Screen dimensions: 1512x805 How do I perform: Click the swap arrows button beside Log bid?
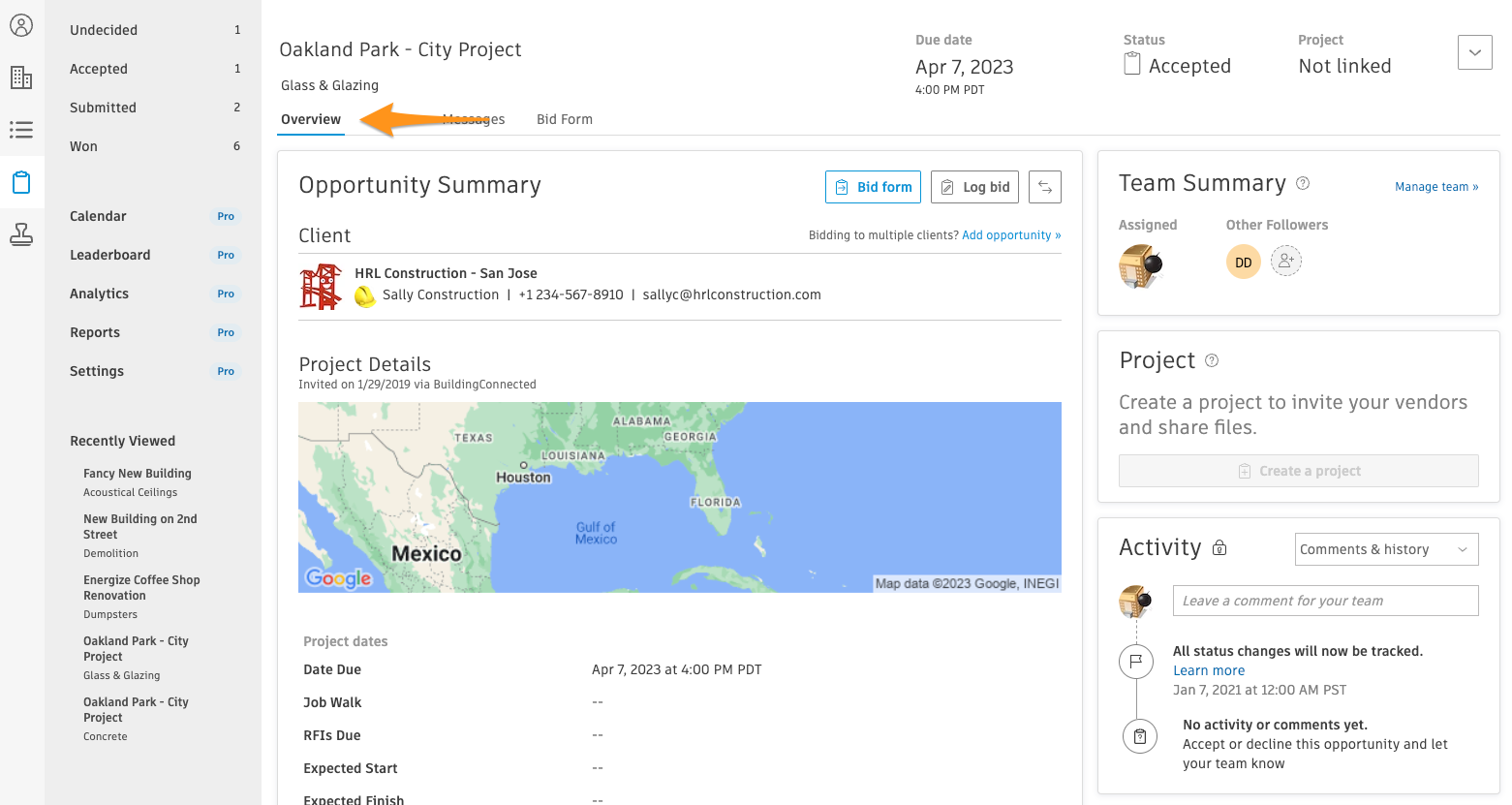[1044, 187]
